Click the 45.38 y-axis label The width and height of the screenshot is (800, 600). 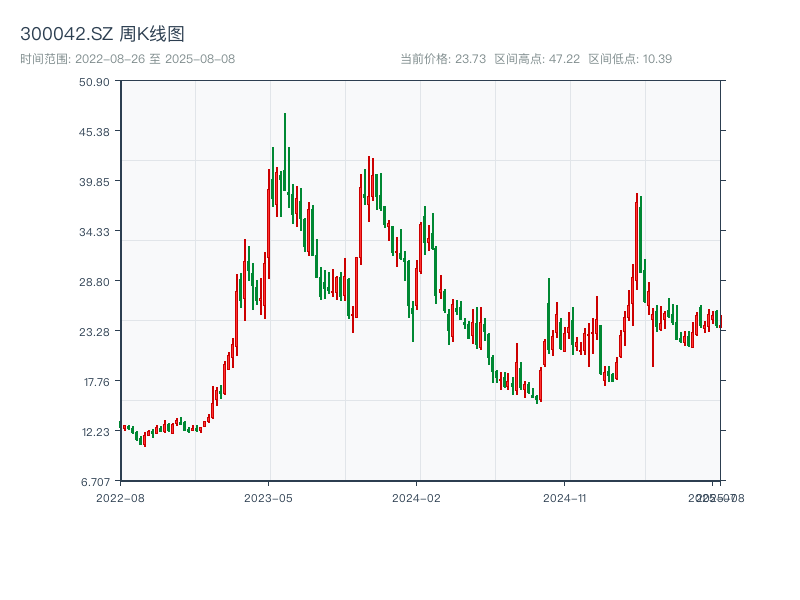[94, 132]
